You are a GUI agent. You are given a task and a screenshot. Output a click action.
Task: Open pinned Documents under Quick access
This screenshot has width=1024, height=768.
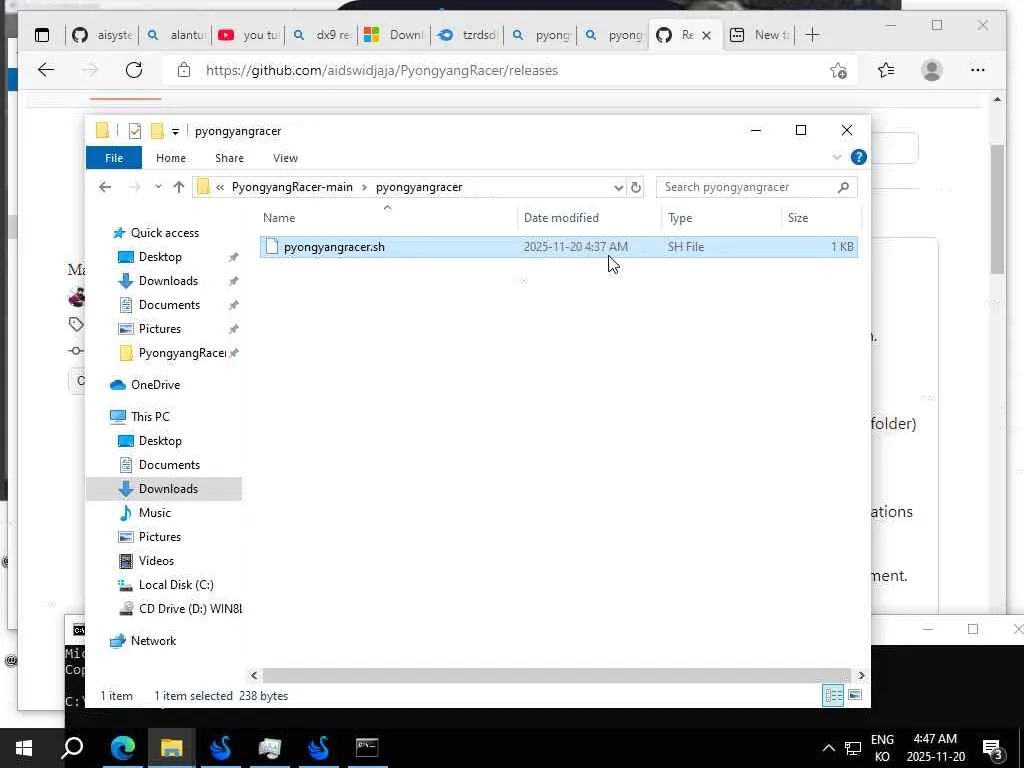[169, 305]
